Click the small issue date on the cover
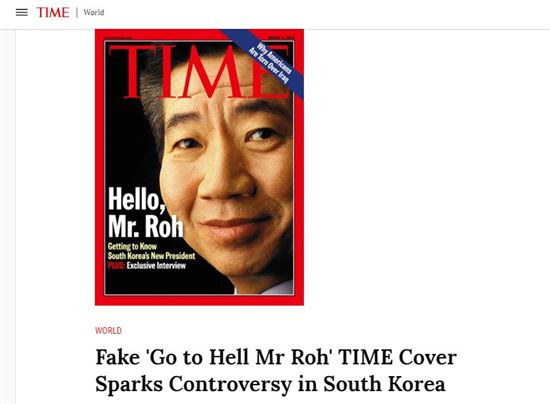The width and height of the screenshot is (550, 404). 281,38
